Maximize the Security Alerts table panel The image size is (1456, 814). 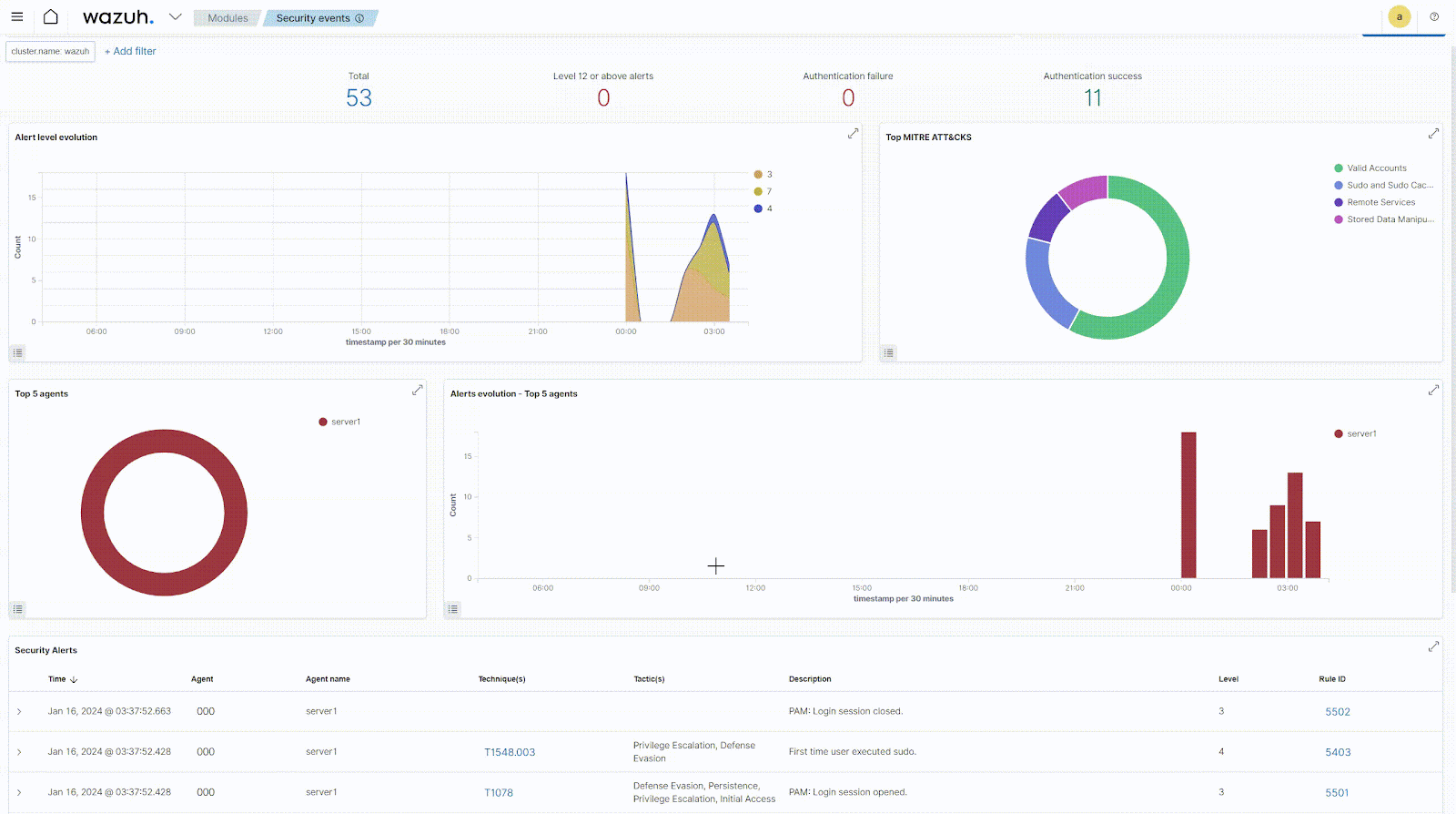(x=1433, y=647)
